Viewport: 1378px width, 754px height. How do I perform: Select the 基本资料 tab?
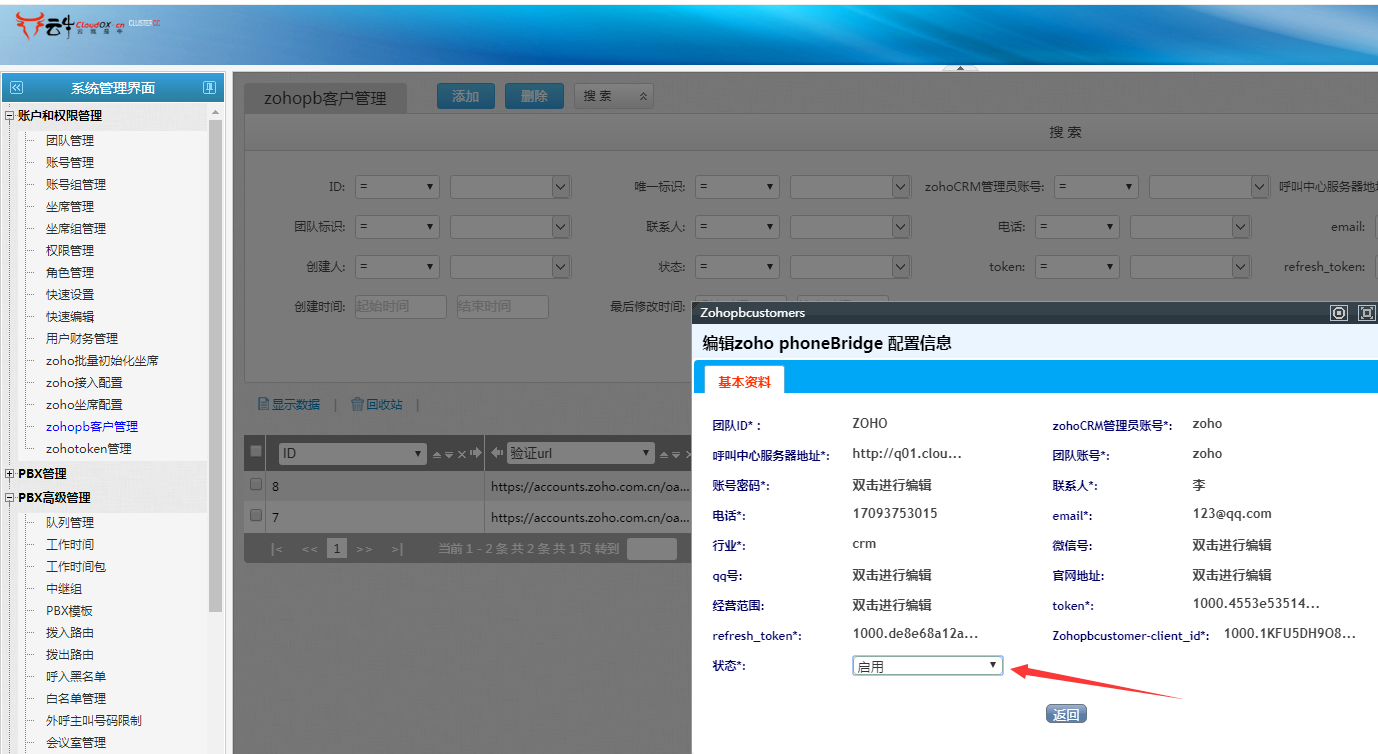744,381
